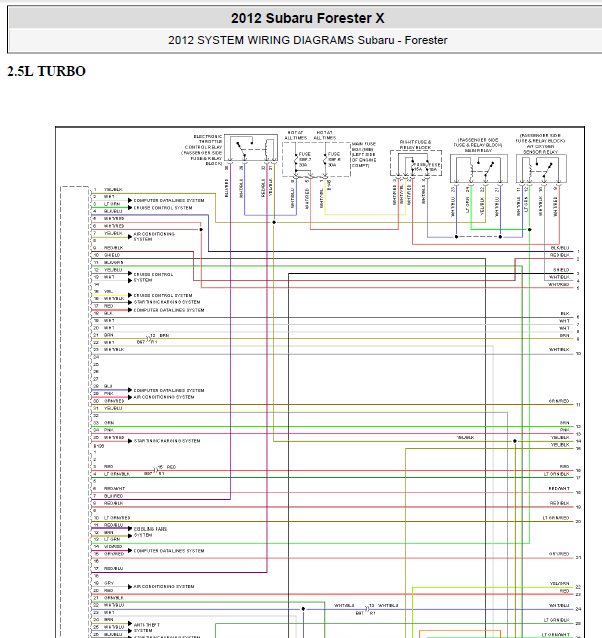The width and height of the screenshot is (602, 638).
Task: Click the Main Fuse Box label
Action: click(x=364, y=155)
